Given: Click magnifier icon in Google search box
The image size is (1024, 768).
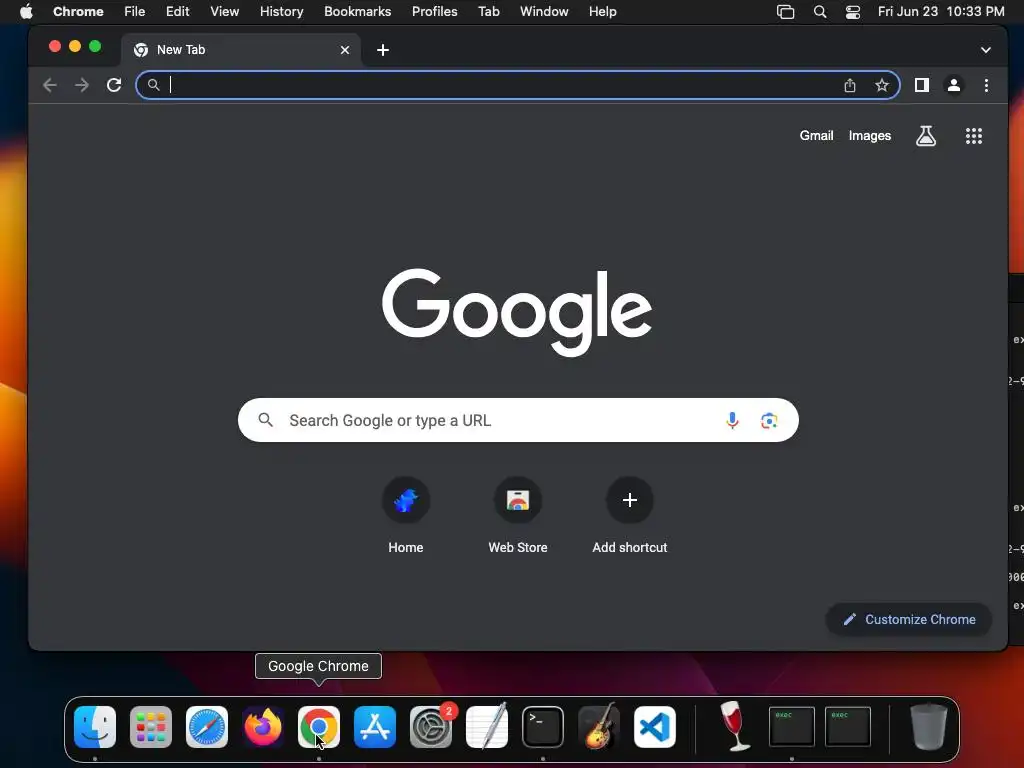Looking at the screenshot, I should pyautogui.click(x=266, y=420).
